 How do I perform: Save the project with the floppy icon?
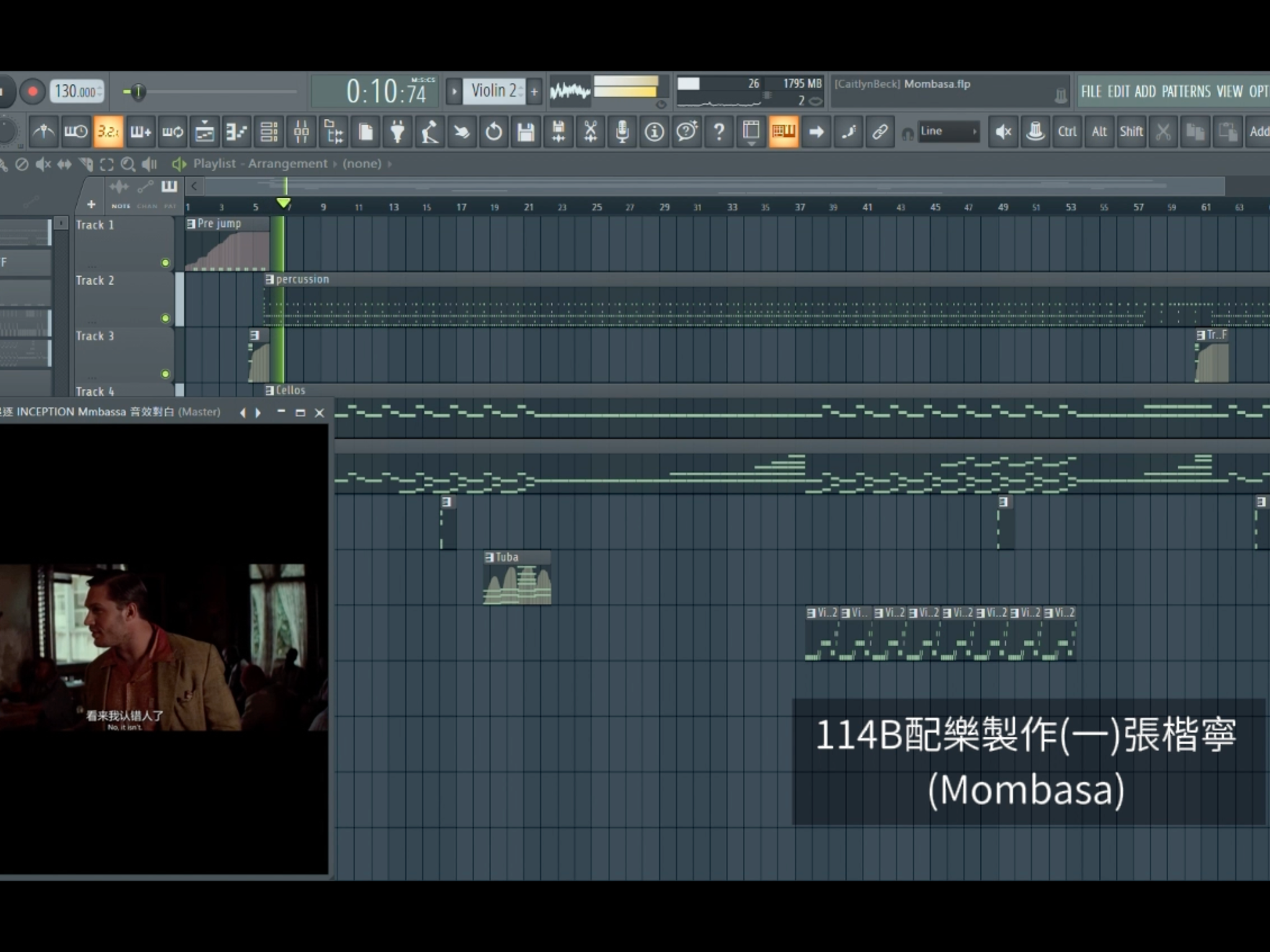click(x=526, y=131)
